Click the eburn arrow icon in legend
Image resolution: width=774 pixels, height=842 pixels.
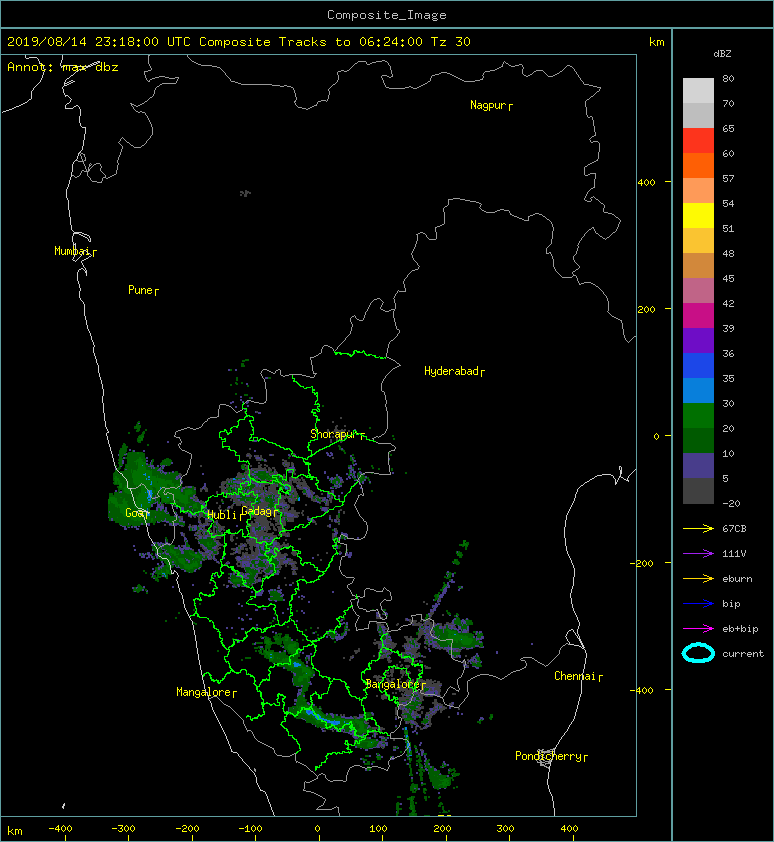tap(698, 579)
